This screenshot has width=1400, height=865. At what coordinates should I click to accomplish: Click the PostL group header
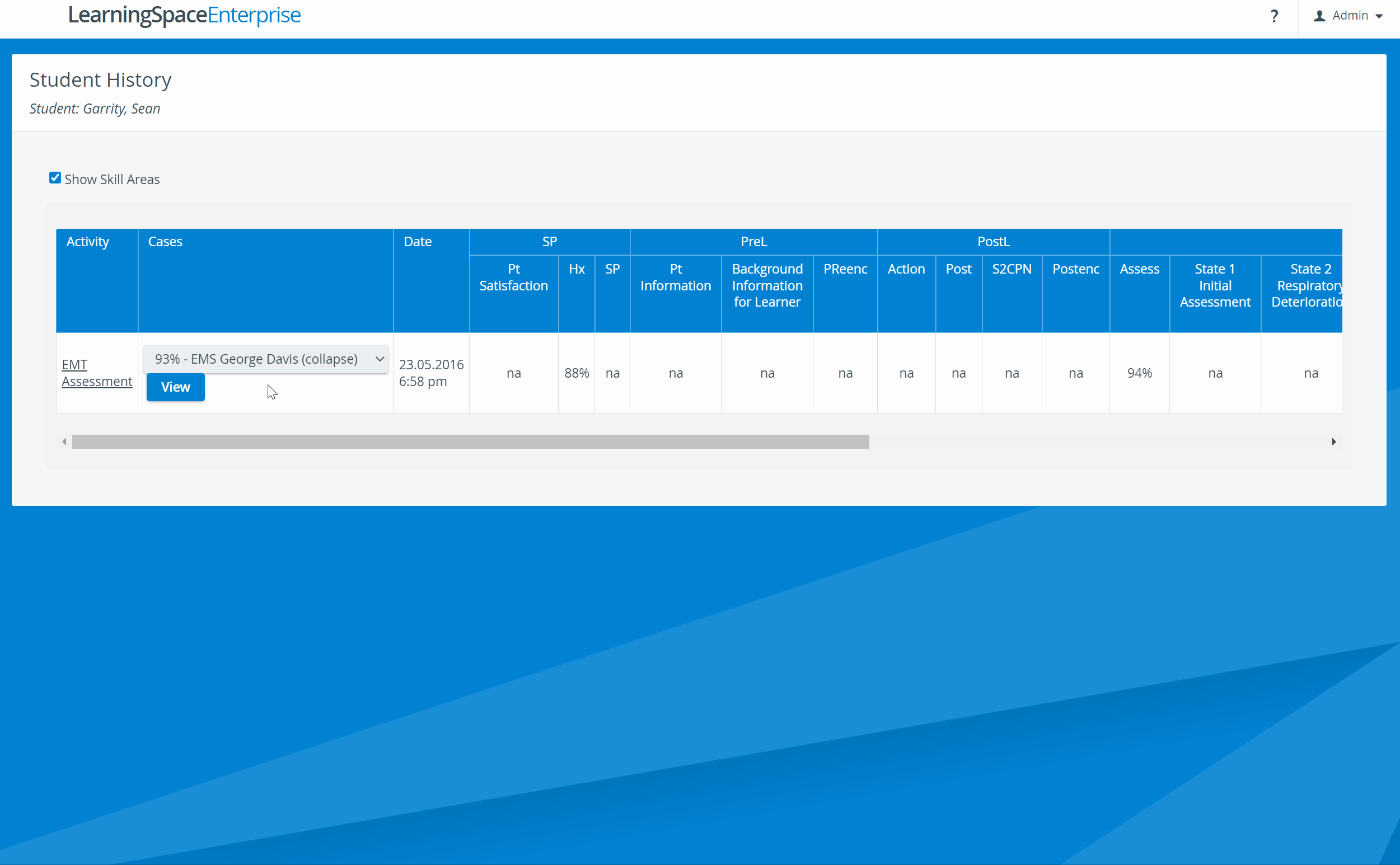(993, 241)
